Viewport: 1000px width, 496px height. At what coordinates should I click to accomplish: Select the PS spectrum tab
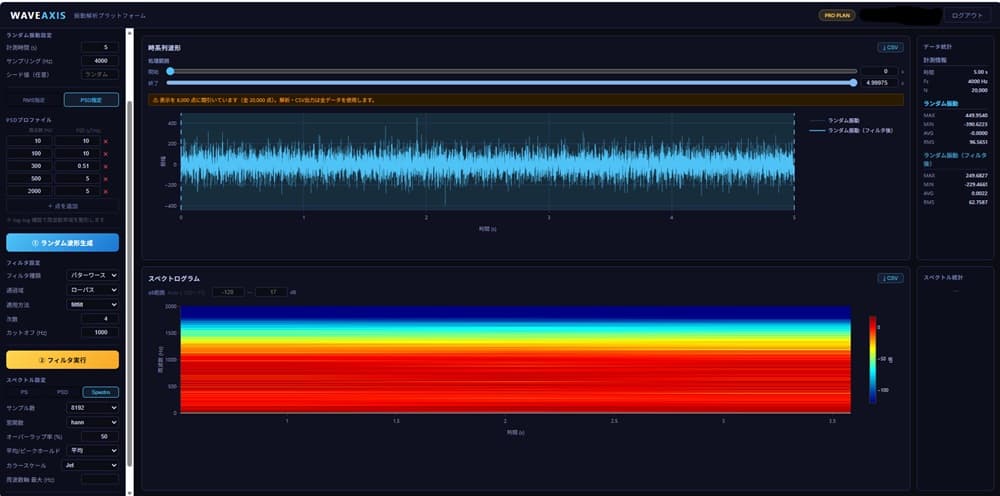pyautogui.click(x=24, y=392)
